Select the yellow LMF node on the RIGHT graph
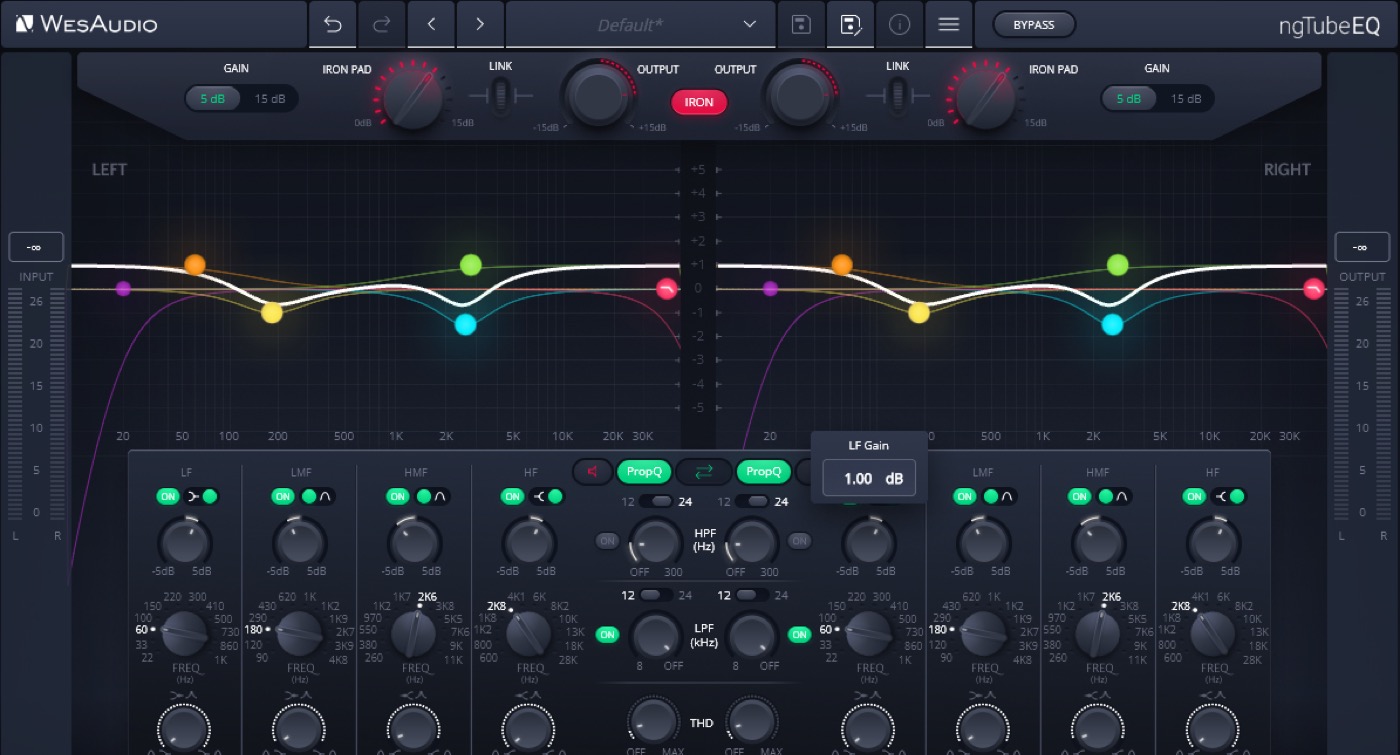The height and width of the screenshot is (755, 1400). tap(919, 313)
